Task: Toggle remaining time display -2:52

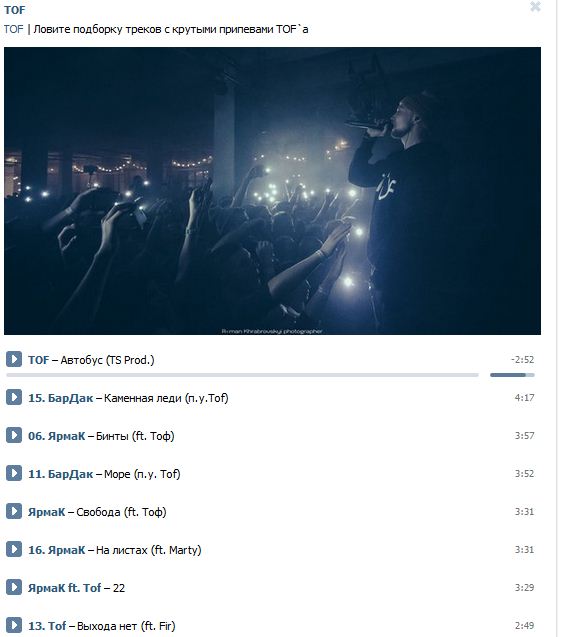Action: point(522,360)
